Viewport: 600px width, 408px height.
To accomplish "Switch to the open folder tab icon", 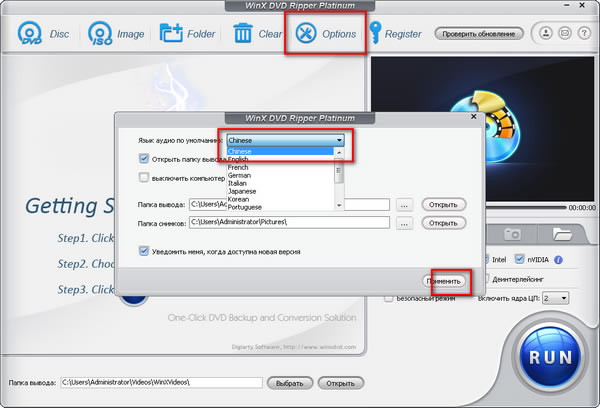I will [562, 233].
